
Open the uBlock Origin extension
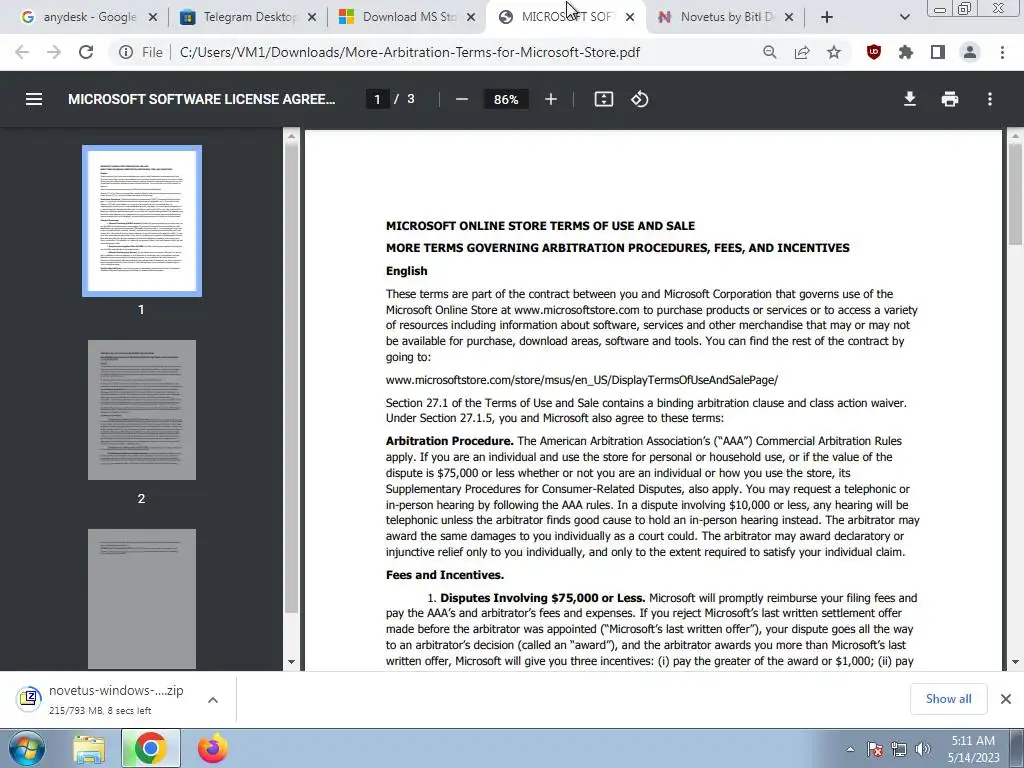pyautogui.click(x=874, y=52)
